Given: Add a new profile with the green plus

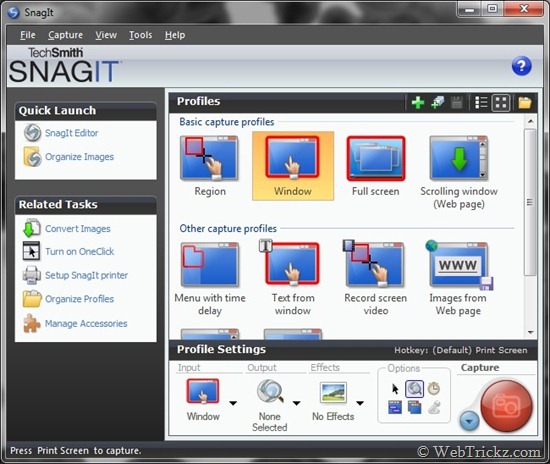Looking at the screenshot, I should (x=417, y=103).
